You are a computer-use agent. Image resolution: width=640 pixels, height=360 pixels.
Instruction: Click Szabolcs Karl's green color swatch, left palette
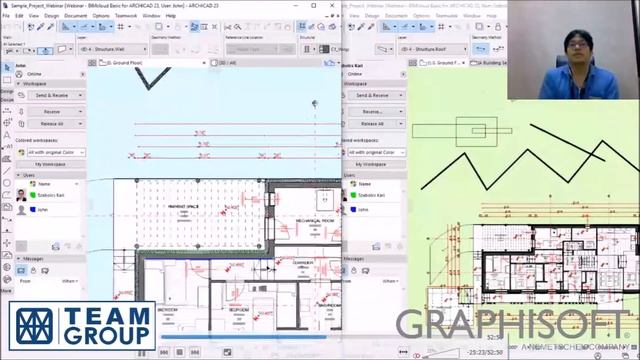(x=33, y=195)
